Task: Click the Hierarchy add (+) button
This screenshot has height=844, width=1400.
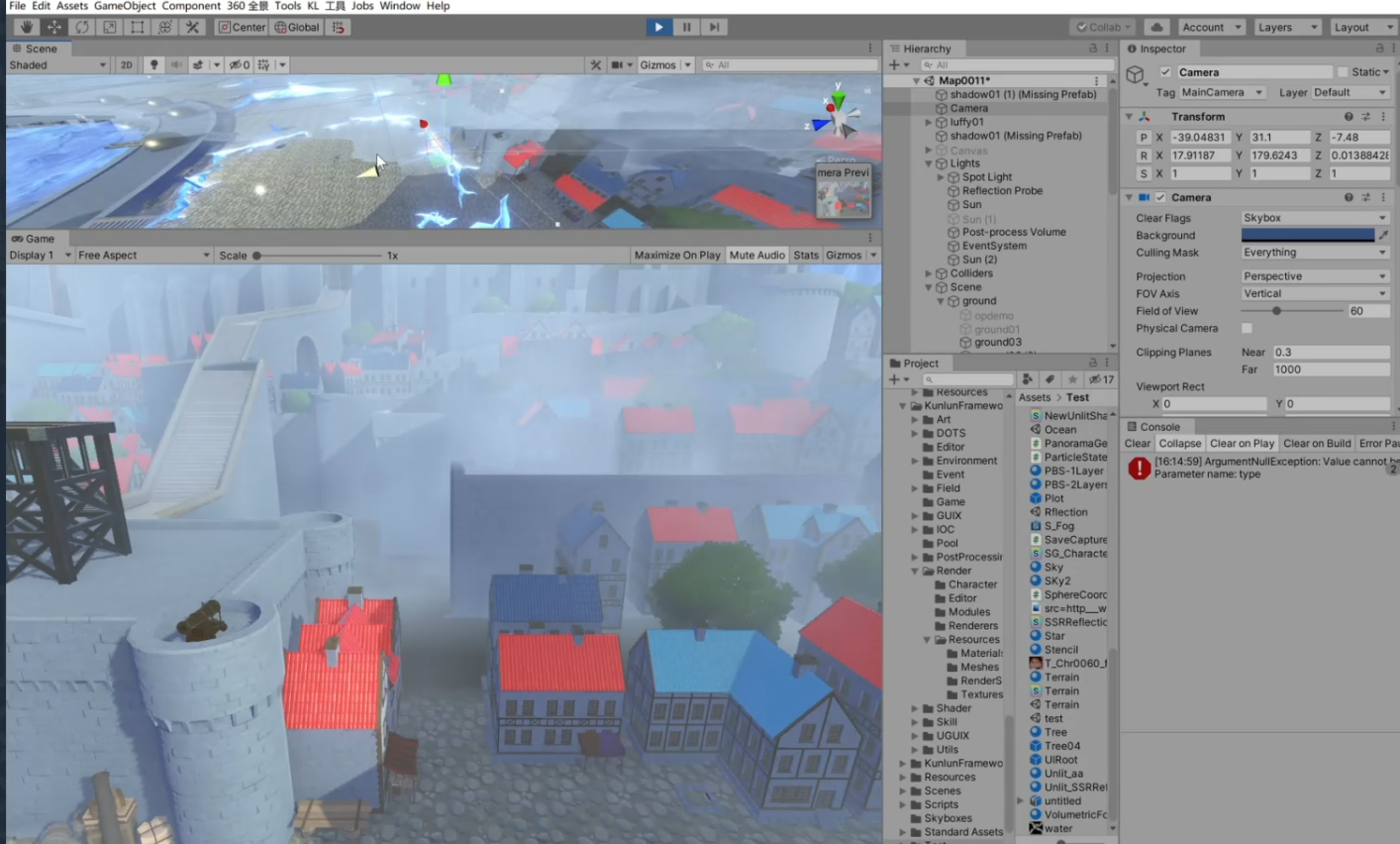Action: (x=894, y=64)
